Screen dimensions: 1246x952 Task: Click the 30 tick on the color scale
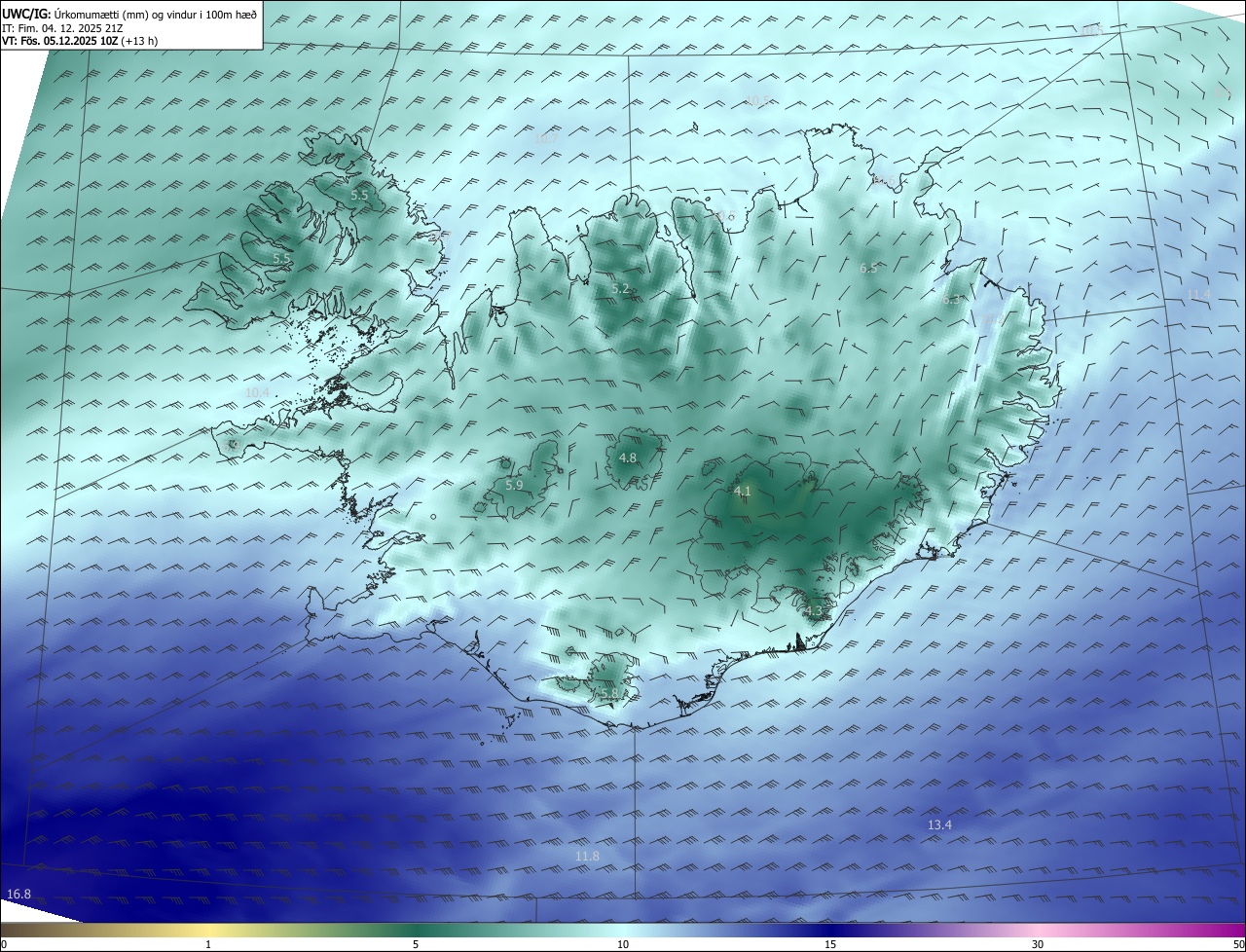click(1038, 944)
